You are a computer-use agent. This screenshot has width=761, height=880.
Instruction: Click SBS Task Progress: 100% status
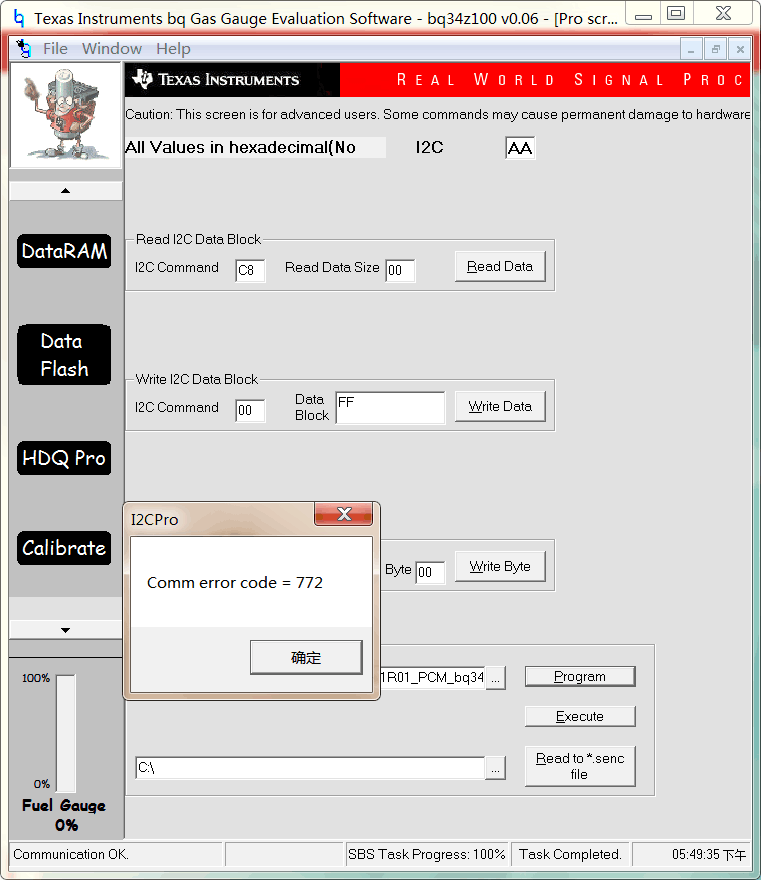tap(427, 854)
